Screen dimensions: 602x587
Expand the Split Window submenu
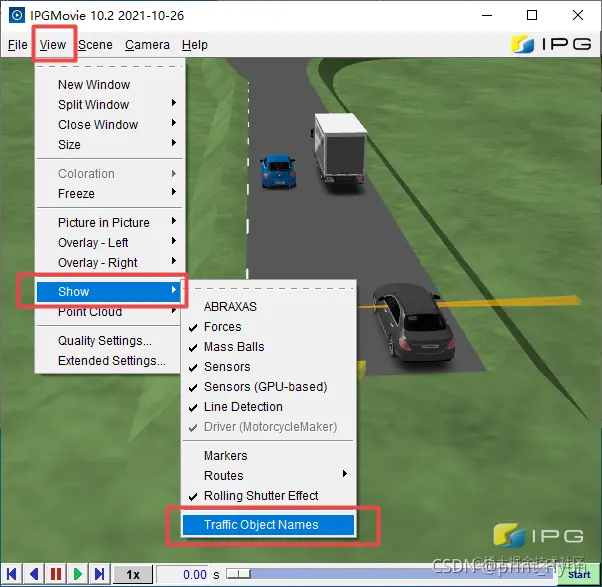[x=109, y=104]
